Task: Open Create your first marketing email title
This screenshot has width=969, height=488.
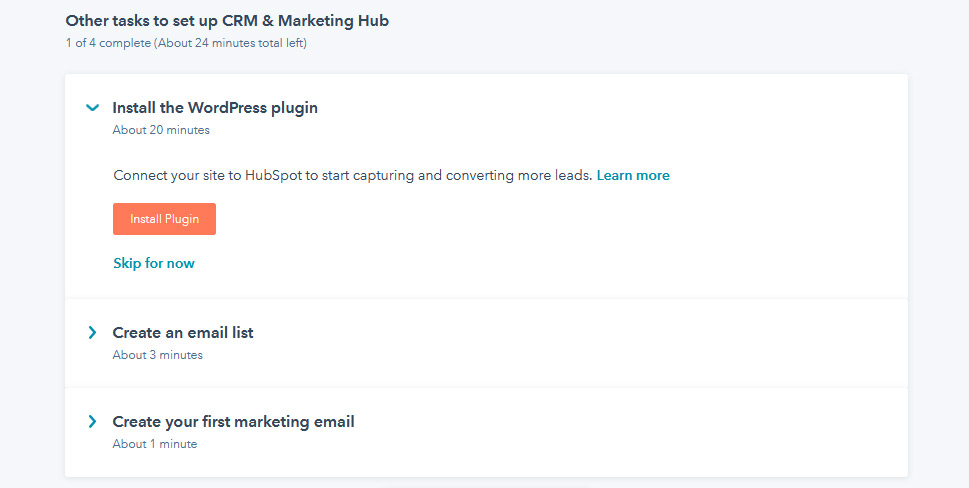Action: (x=234, y=422)
